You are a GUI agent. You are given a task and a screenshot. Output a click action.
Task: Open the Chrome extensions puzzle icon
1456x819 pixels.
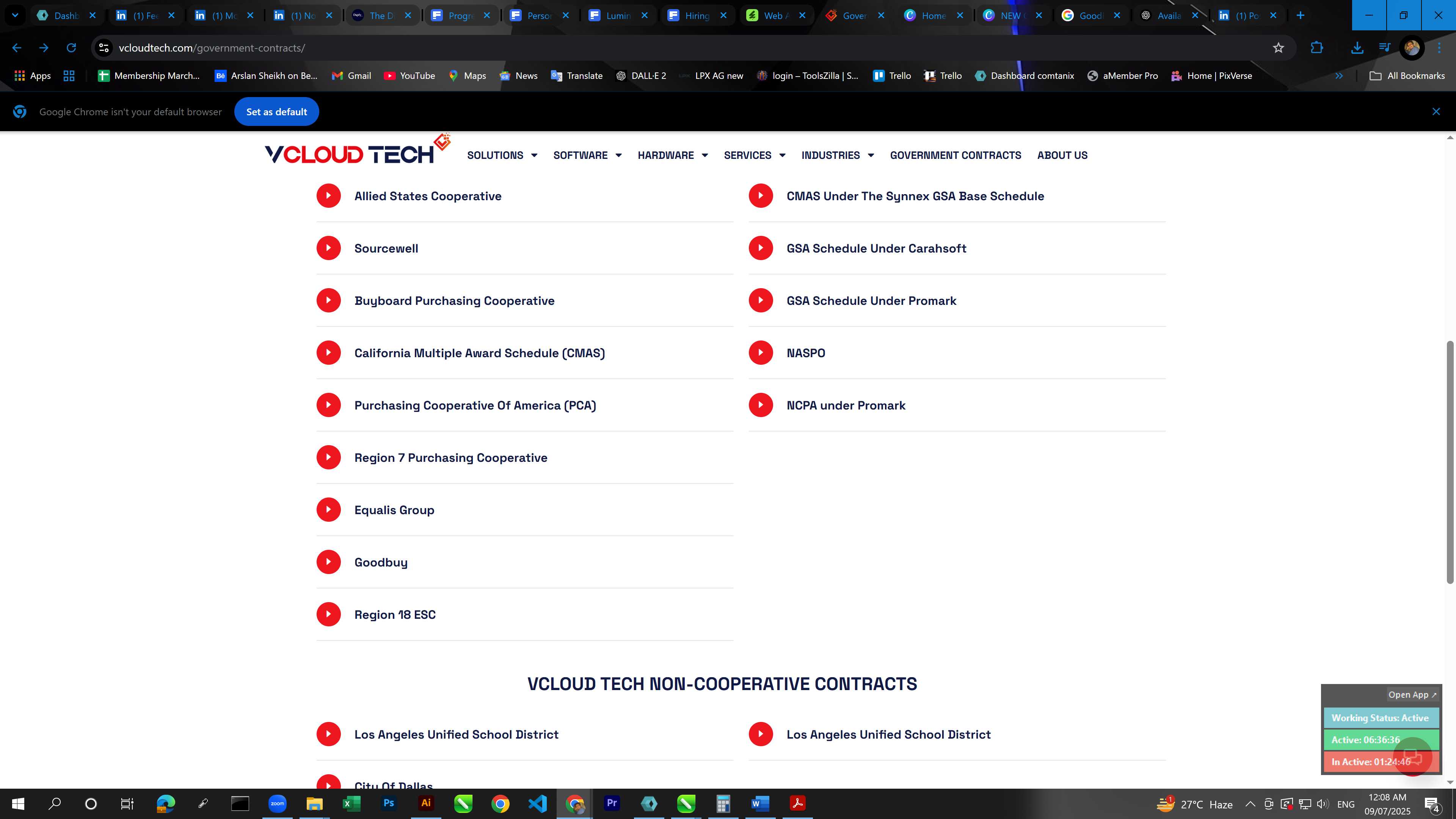pos(1317,48)
